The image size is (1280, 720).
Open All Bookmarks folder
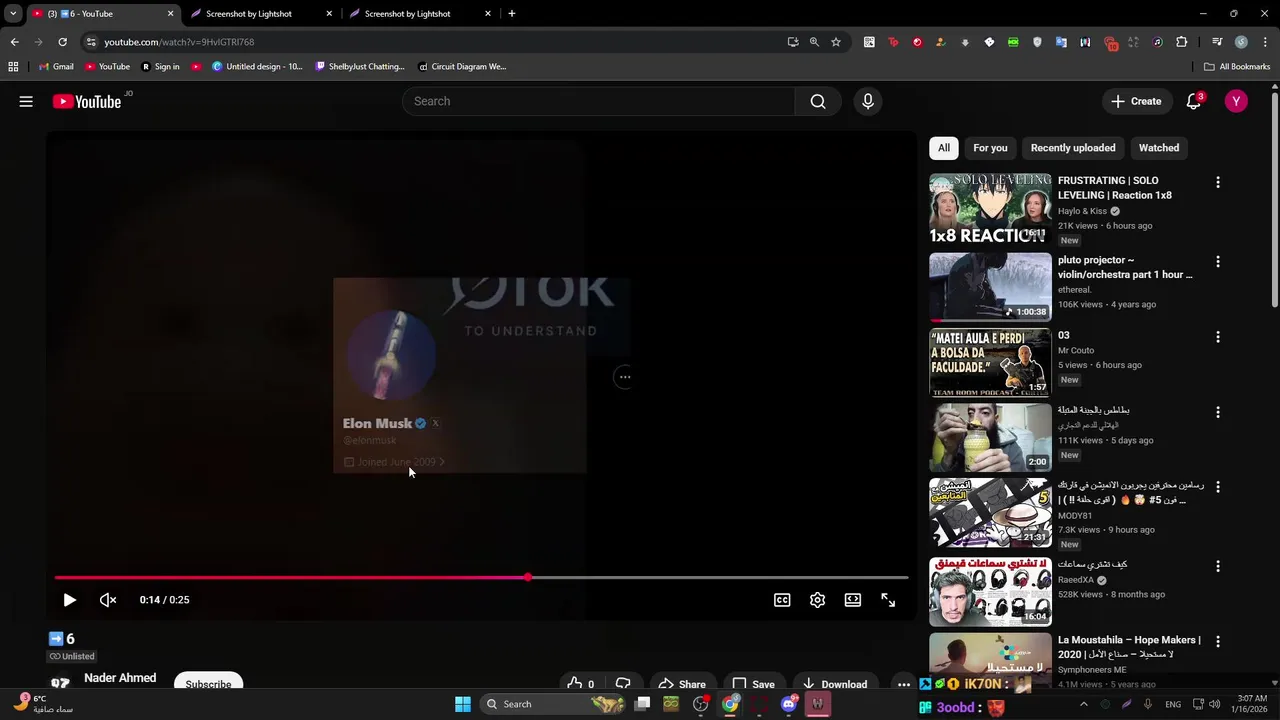pyautogui.click(x=1237, y=67)
